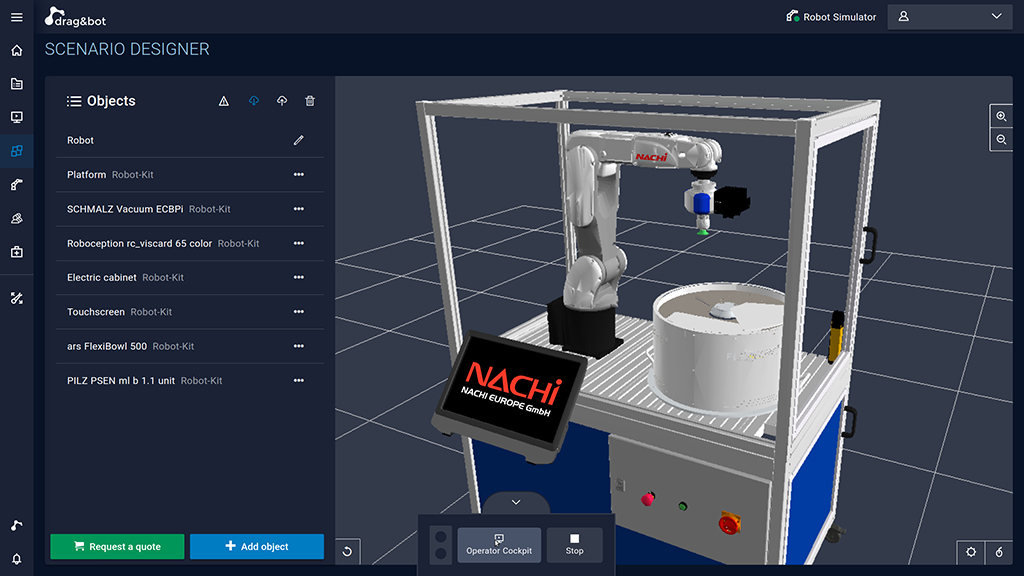Open the file manager sidebar icon
The image size is (1024, 576).
(17, 84)
